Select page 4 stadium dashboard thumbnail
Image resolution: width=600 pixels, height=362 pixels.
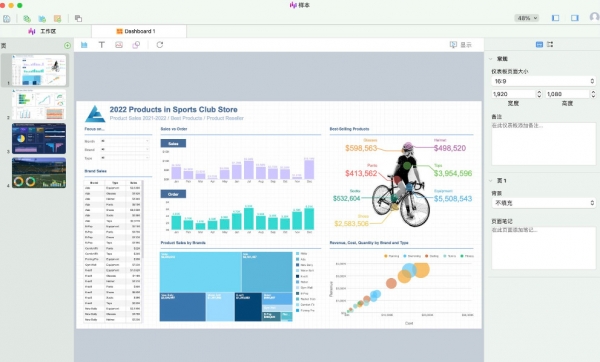pos(39,173)
